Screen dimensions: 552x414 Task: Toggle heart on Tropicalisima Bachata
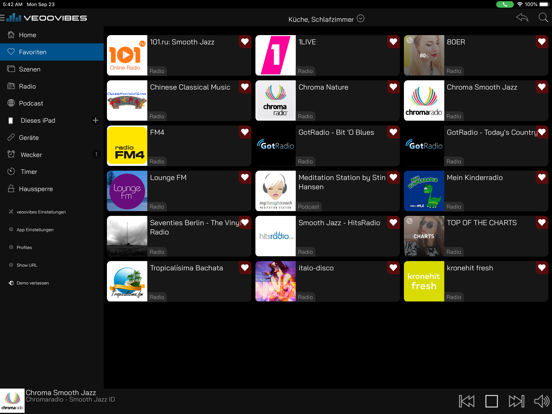coord(245,268)
